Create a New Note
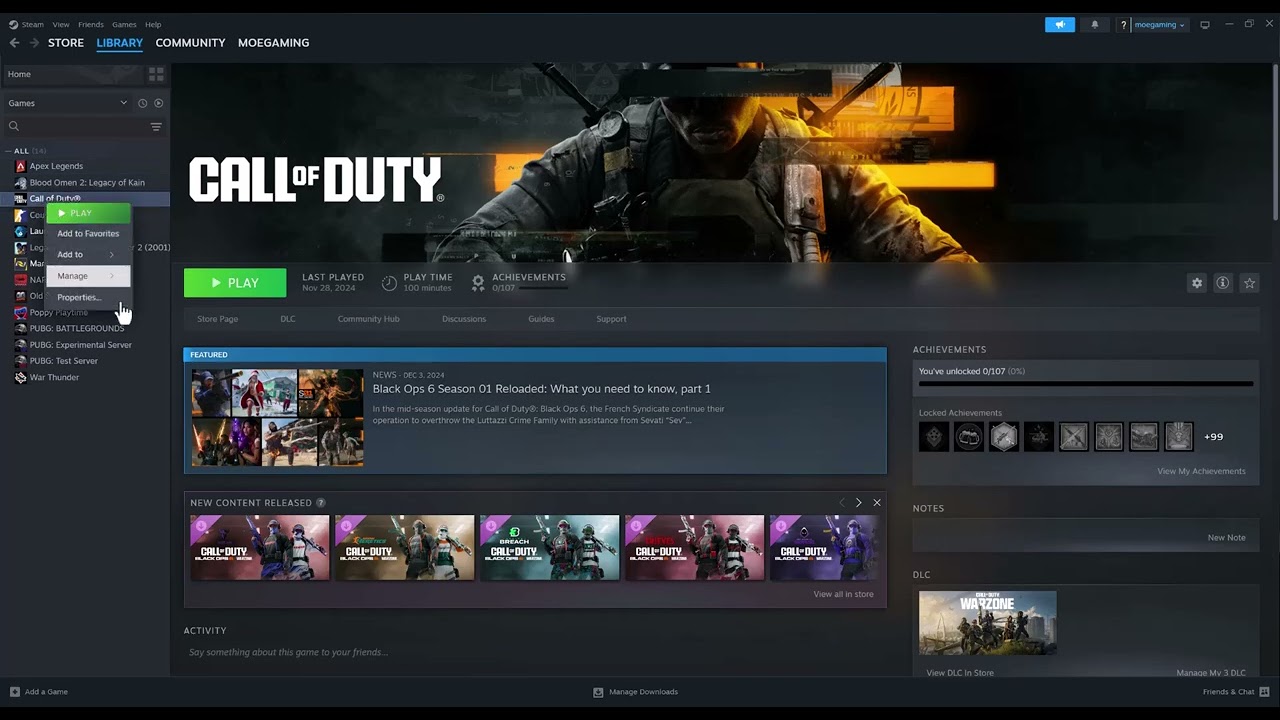The image size is (1280, 720). [1226, 537]
